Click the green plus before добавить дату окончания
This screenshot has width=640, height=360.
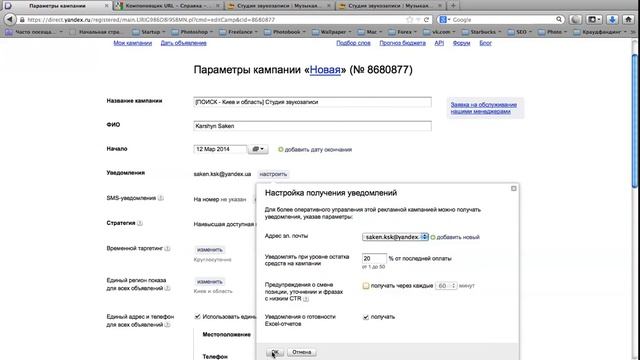click(280, 149)
